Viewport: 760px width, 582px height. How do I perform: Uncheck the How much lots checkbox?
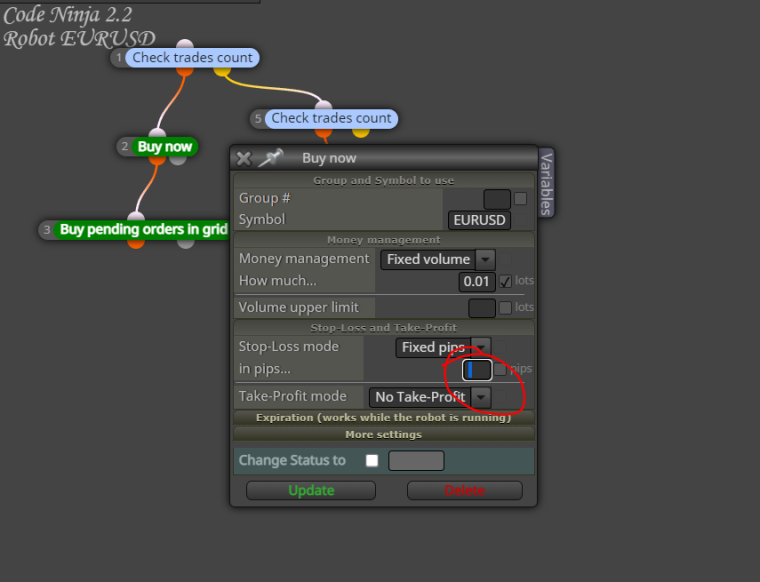(x=505, y=281)
